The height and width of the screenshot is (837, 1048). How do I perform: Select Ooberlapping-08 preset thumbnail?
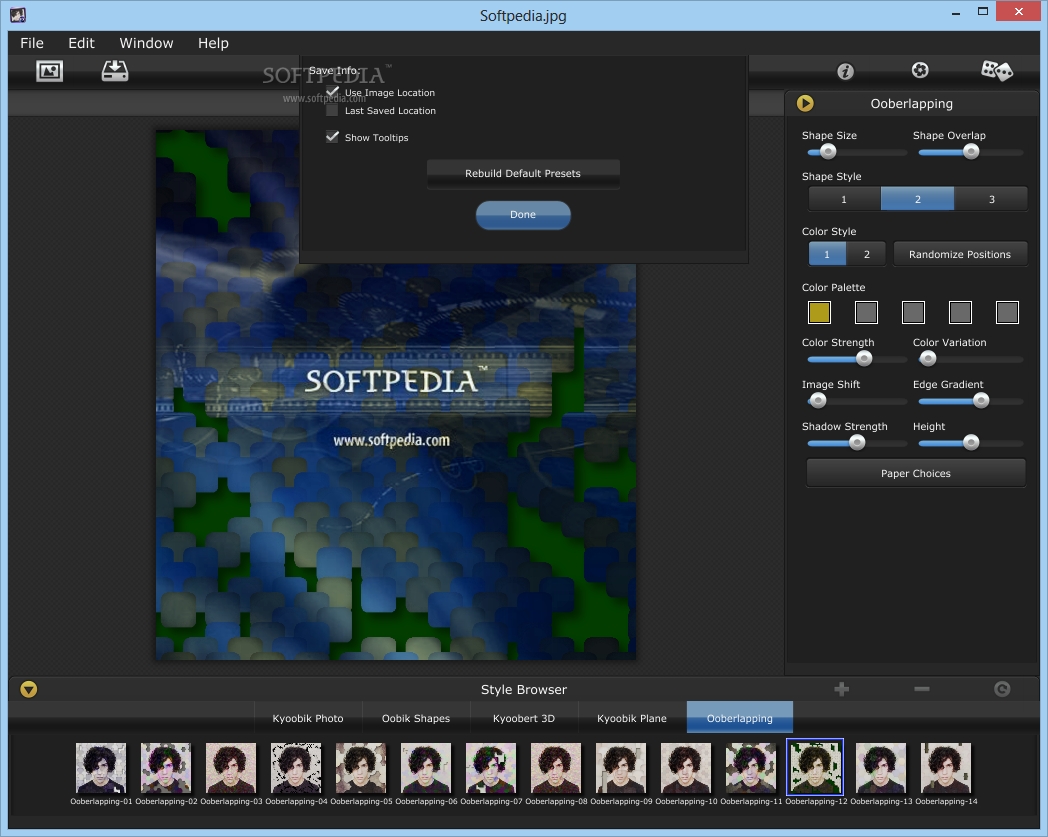pos(556,767)
